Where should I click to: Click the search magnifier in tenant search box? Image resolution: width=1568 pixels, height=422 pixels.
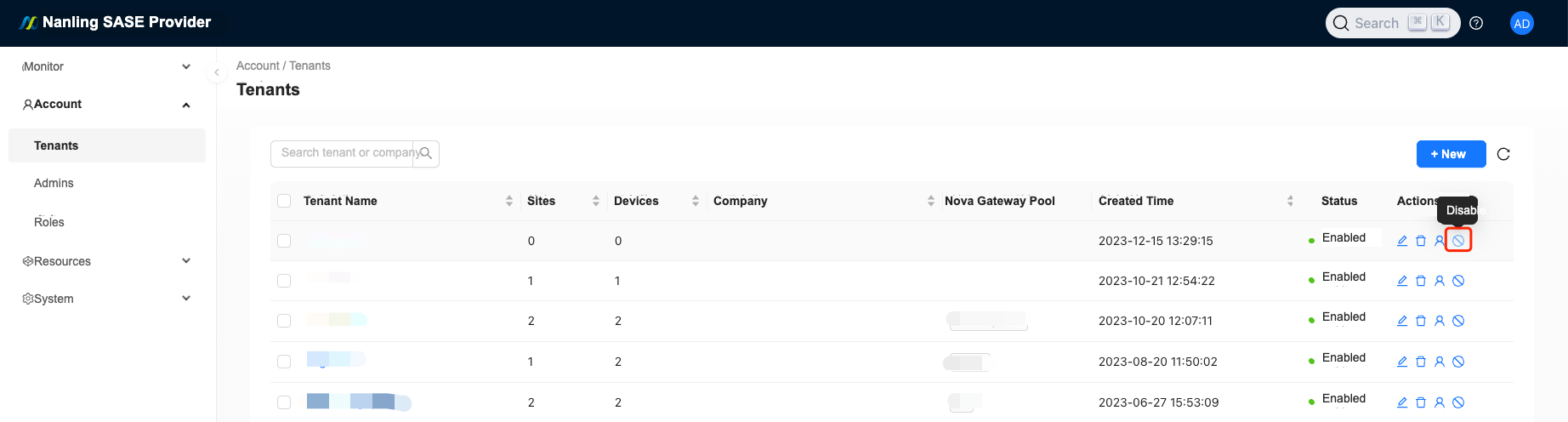point(426,153)
